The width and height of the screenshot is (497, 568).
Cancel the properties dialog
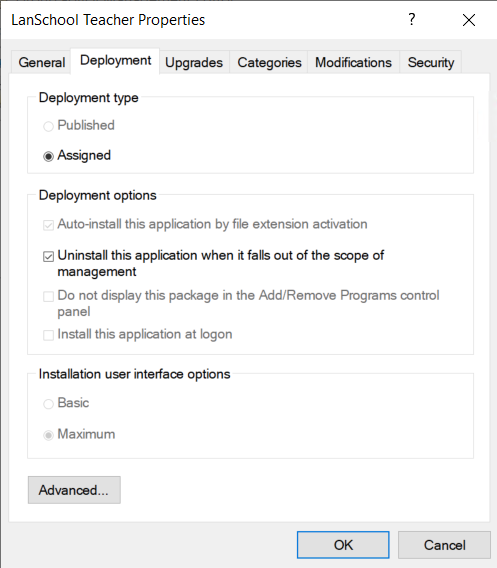pyautogui.click(x=444, y=545)
